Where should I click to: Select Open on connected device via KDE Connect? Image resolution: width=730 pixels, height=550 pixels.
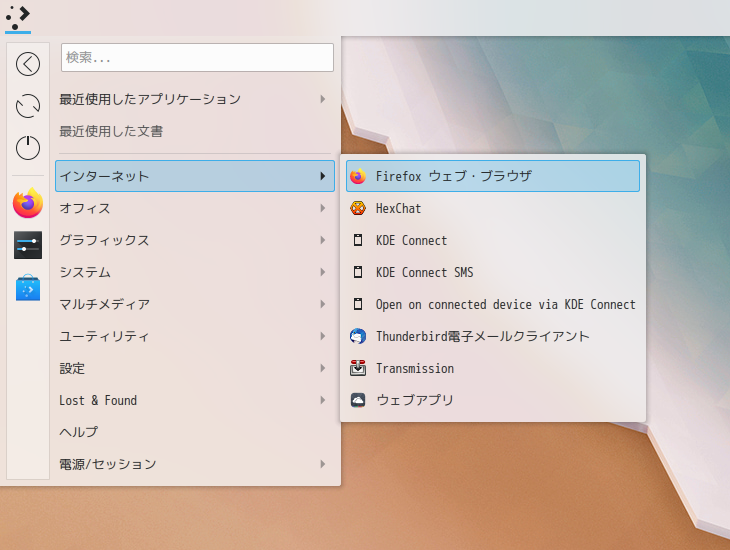[493, 304]
